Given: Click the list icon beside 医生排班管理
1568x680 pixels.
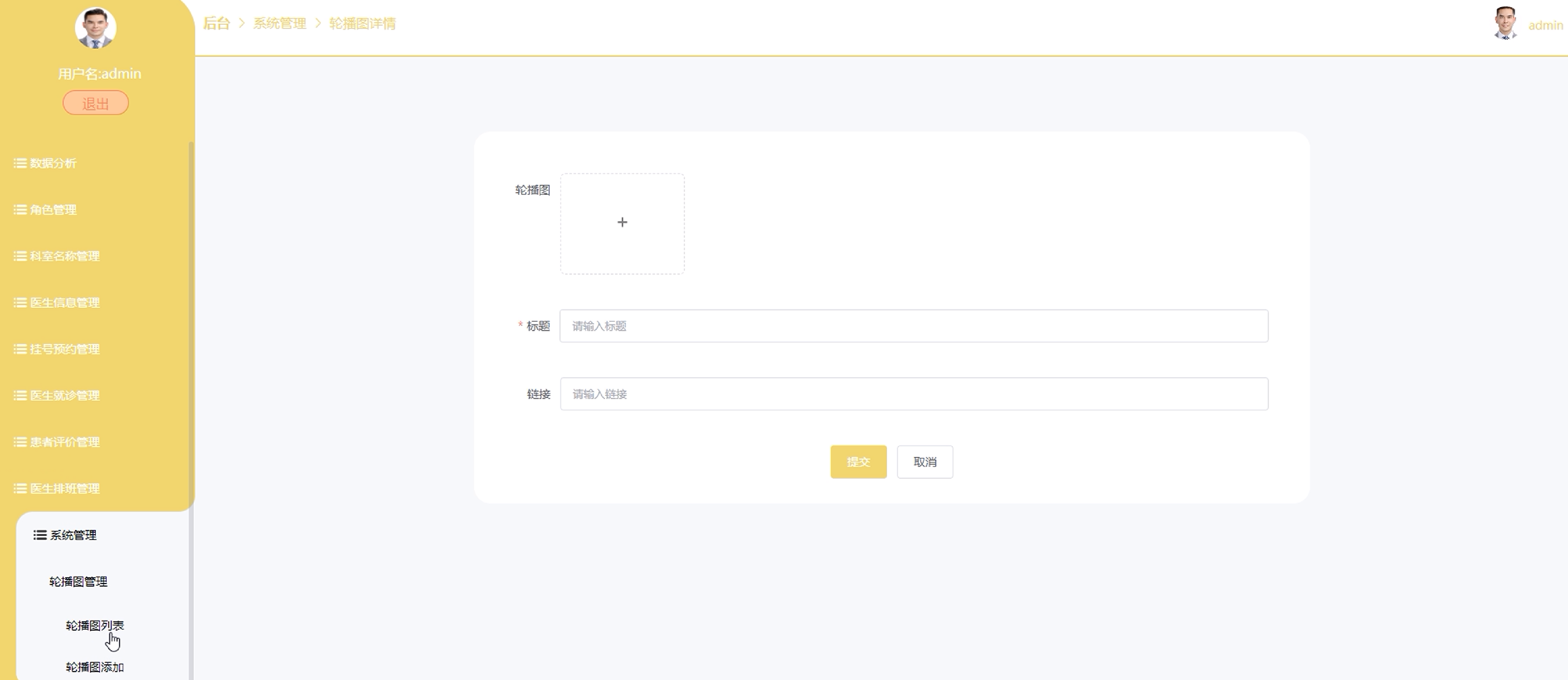Looking at the screenshot, I should [x=20, y=489].
